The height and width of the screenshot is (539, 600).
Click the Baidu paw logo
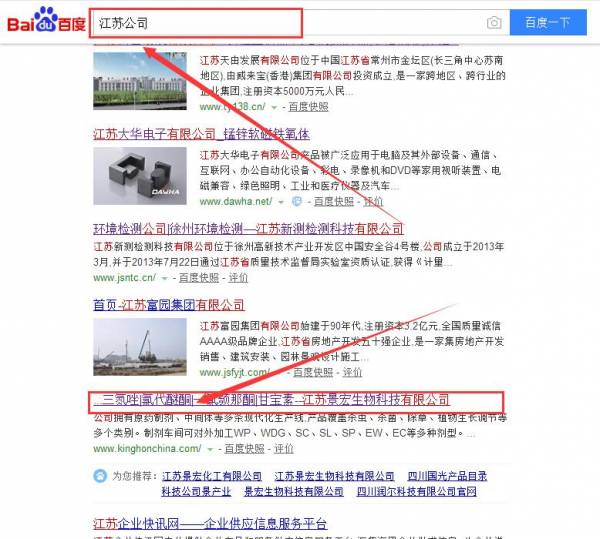coord(46,20)
